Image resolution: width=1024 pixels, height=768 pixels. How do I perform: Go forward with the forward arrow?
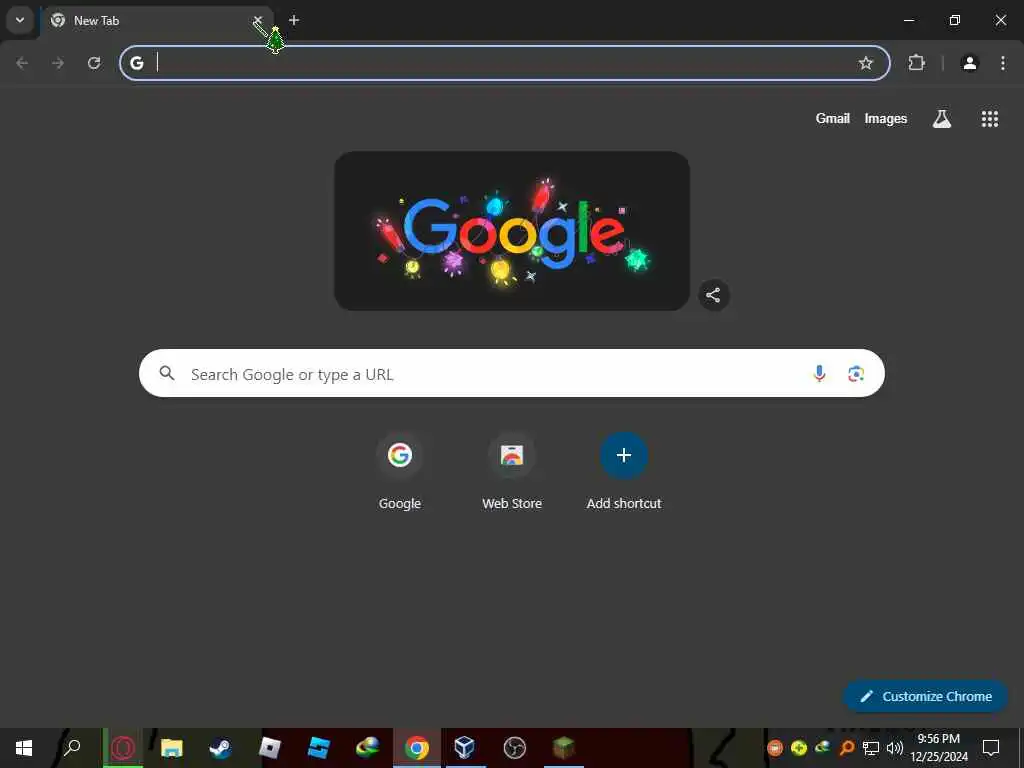click(x=58, y=63)
